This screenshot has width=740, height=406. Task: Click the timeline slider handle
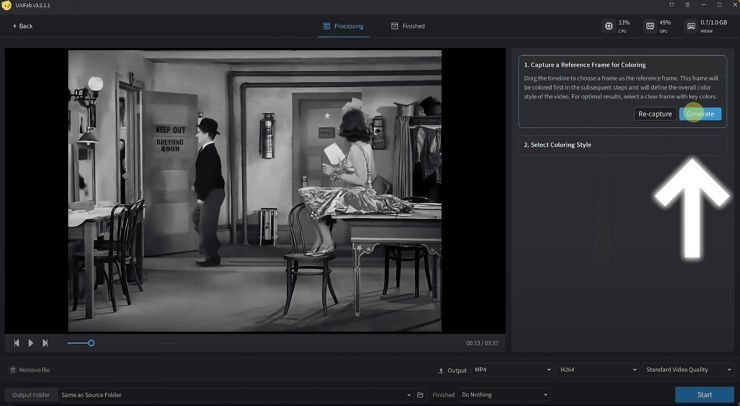tap(91, 343)
